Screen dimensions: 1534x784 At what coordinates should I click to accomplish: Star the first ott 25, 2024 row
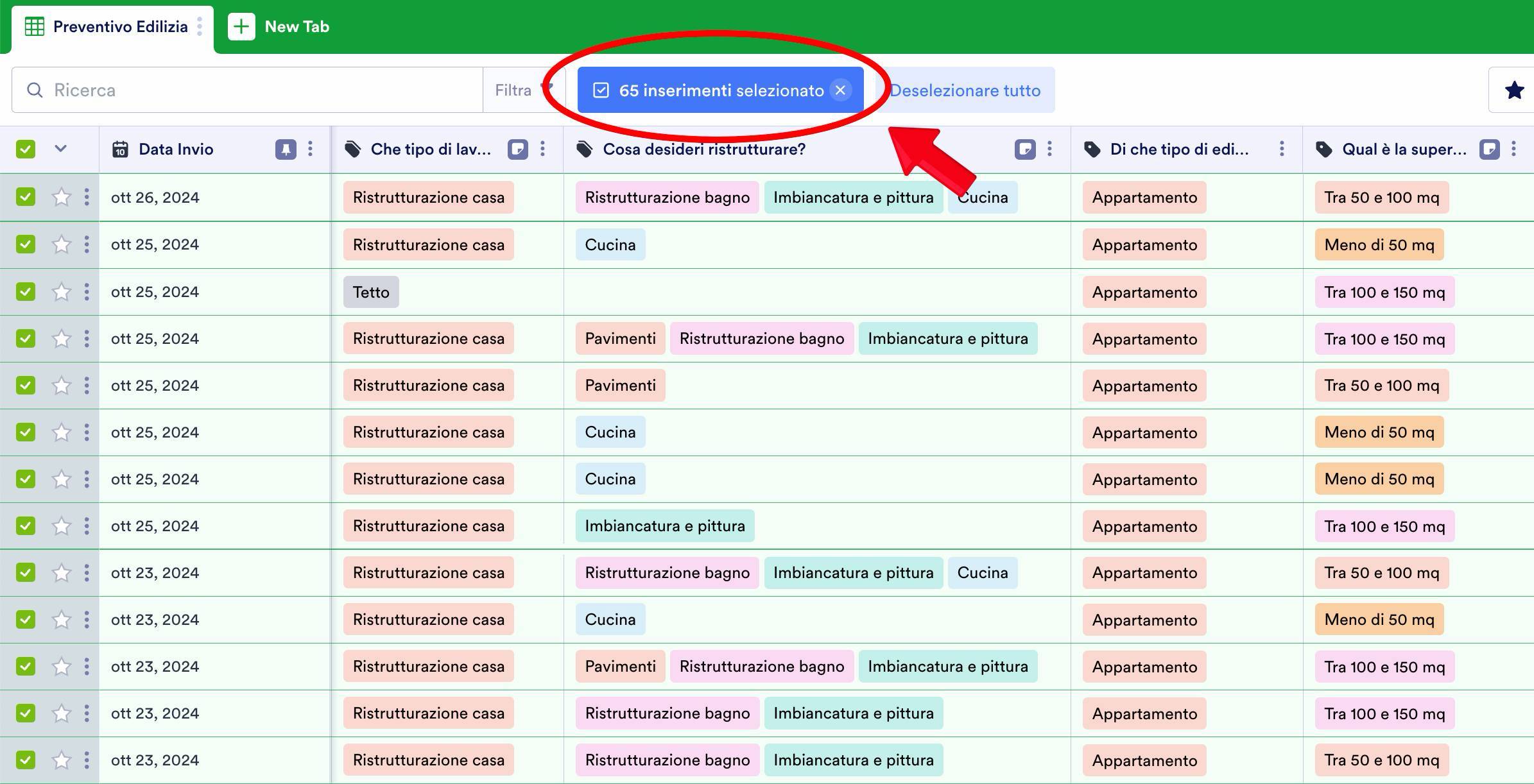click(61, 244)
